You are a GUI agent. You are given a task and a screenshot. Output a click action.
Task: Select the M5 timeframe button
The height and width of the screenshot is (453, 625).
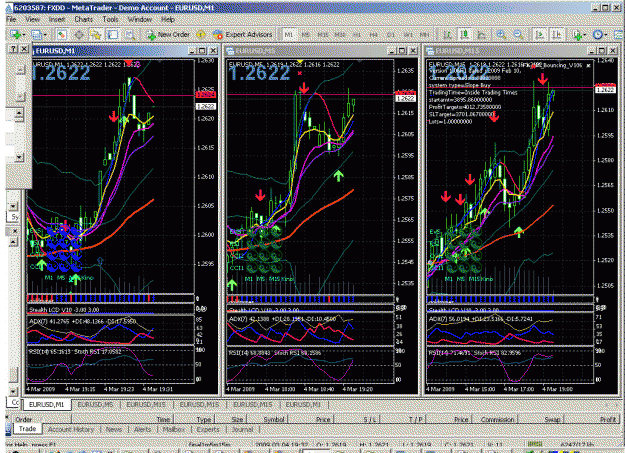pos(306,35)
